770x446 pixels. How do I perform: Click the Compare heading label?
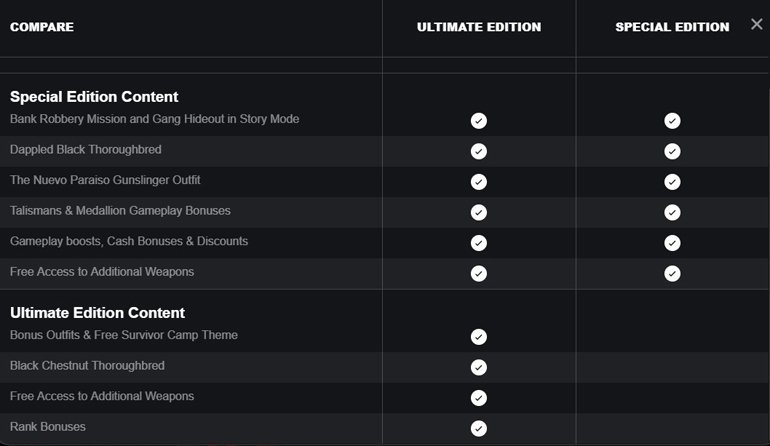[x=41, y=27]
